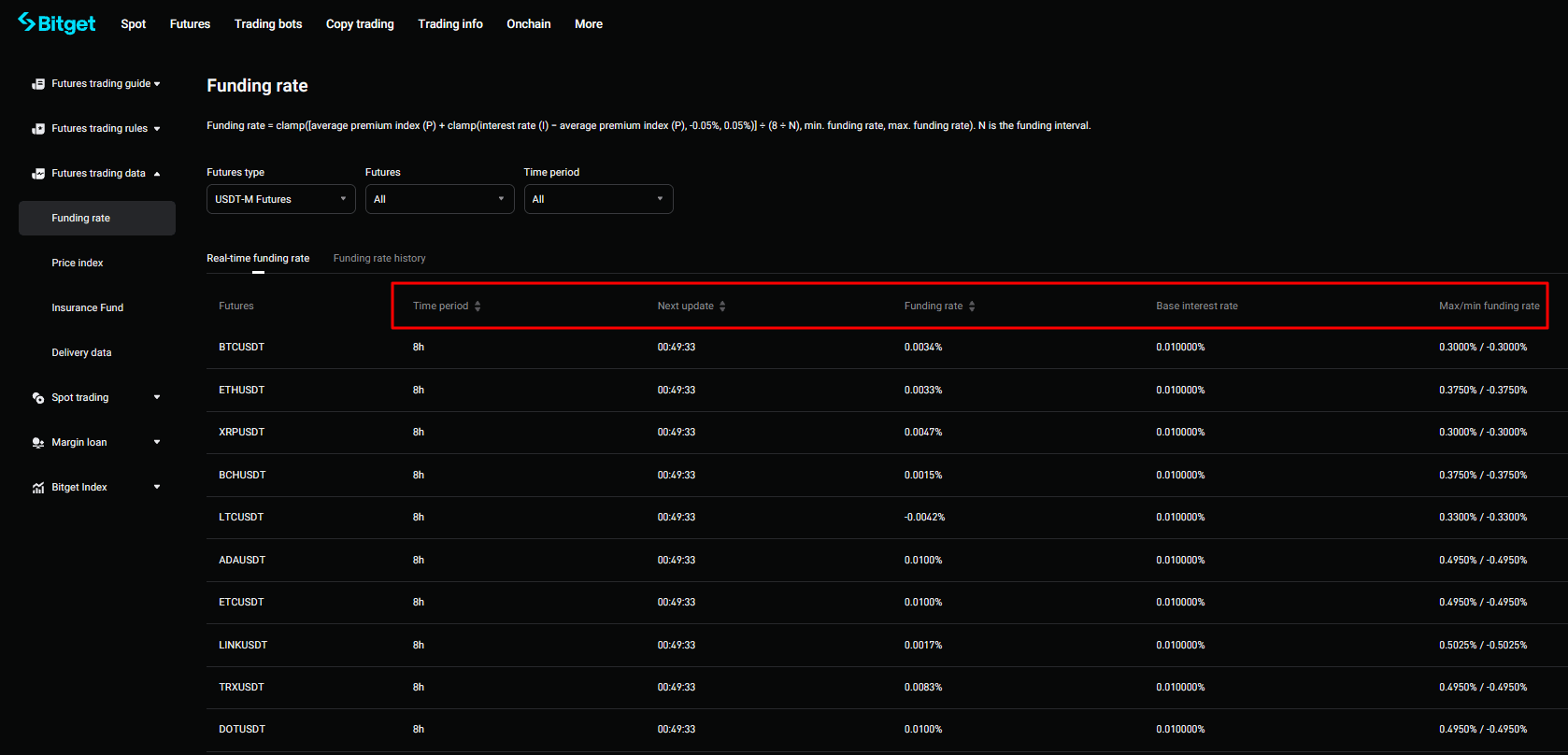The width and height of the screenshot is (1568, 755).
Task: Click LTCUSDT funding rate -0.0042%
Action: tap(925, 518)
